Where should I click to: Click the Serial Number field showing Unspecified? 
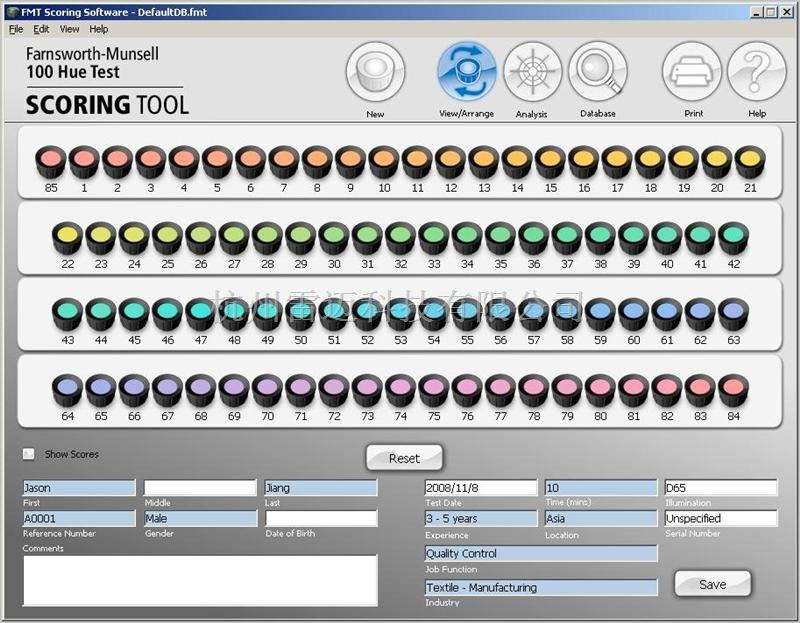pos(721,518)
